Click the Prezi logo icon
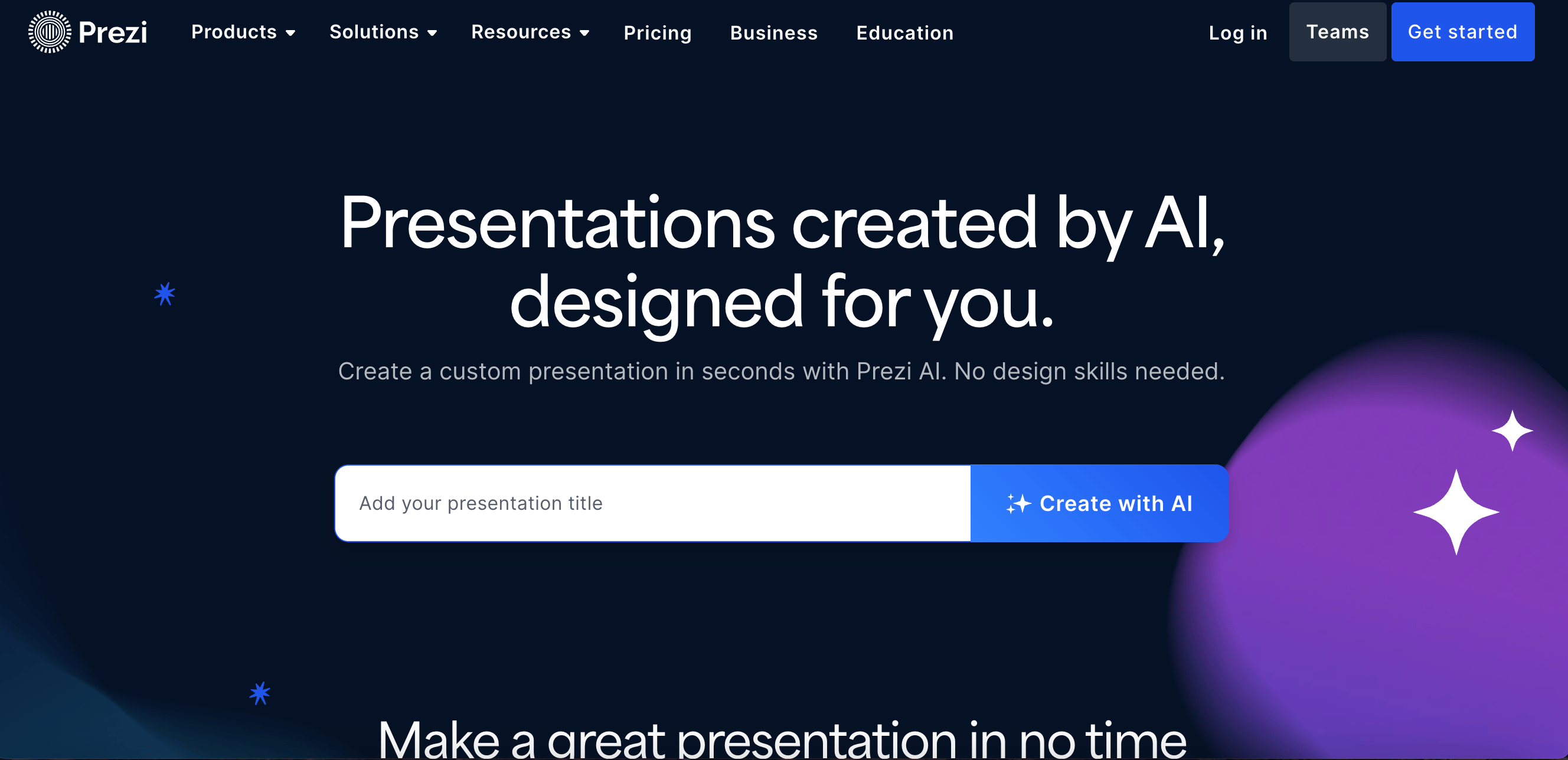1568x760 pixels. pos(50,32)
